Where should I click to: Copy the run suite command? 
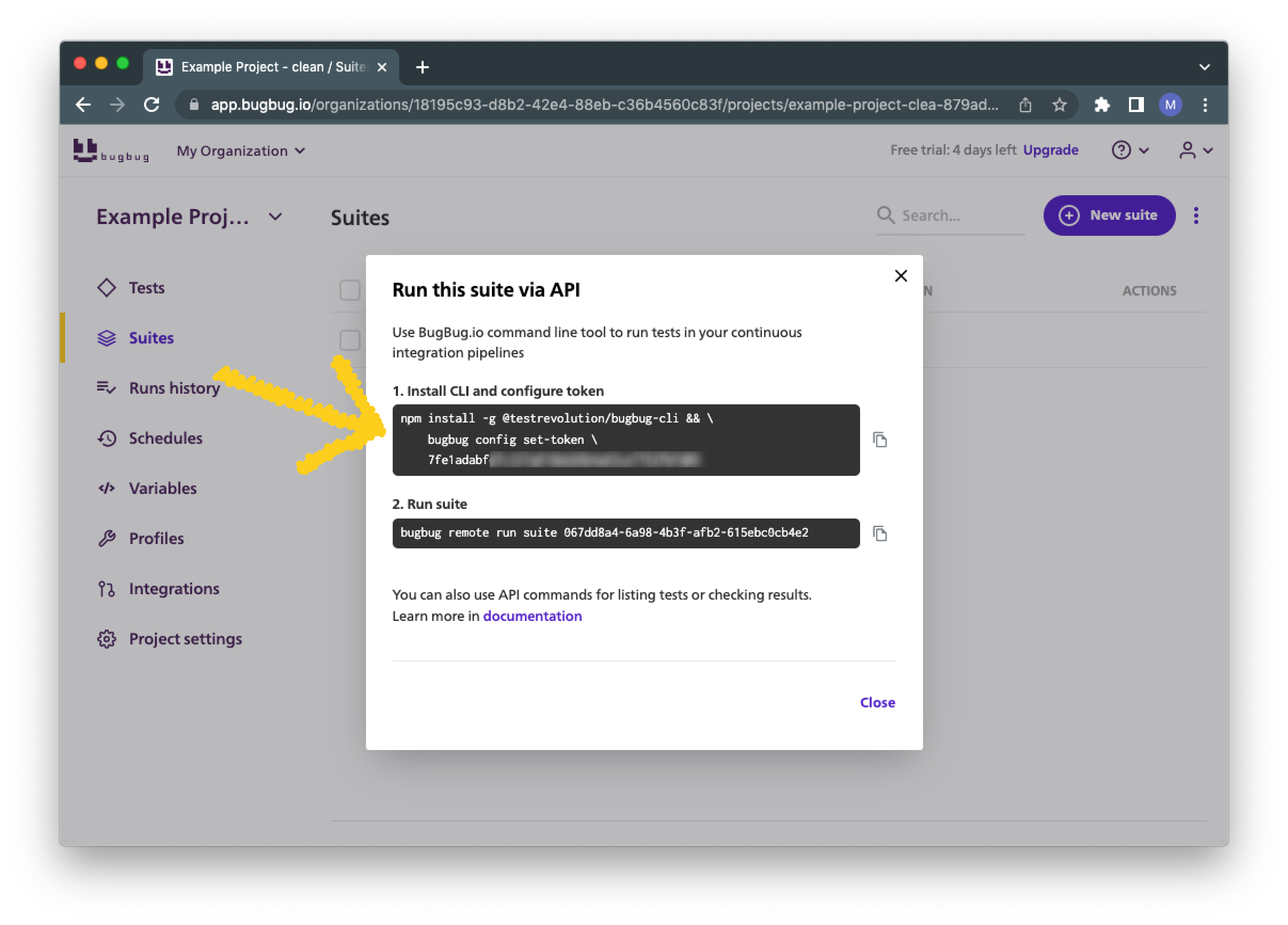coord(880,533)
